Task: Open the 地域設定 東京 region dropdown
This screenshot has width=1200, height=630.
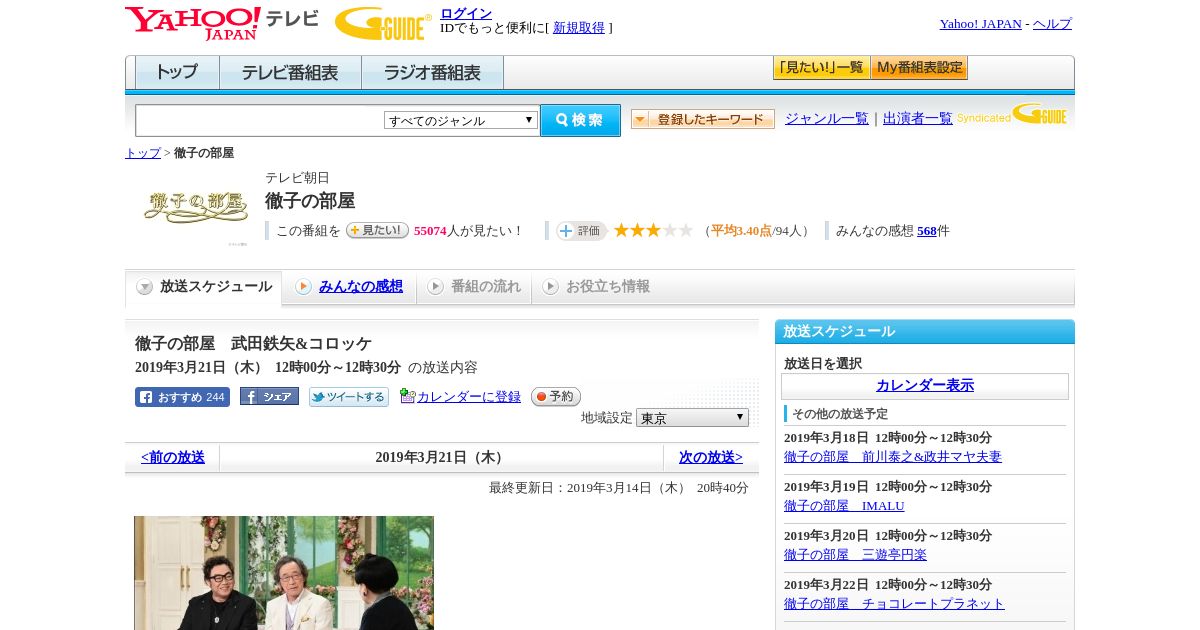Action: pos(692,417)
